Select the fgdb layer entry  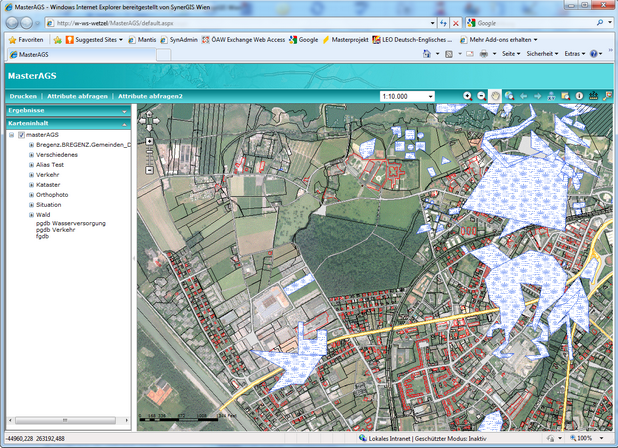pos(43,236)
